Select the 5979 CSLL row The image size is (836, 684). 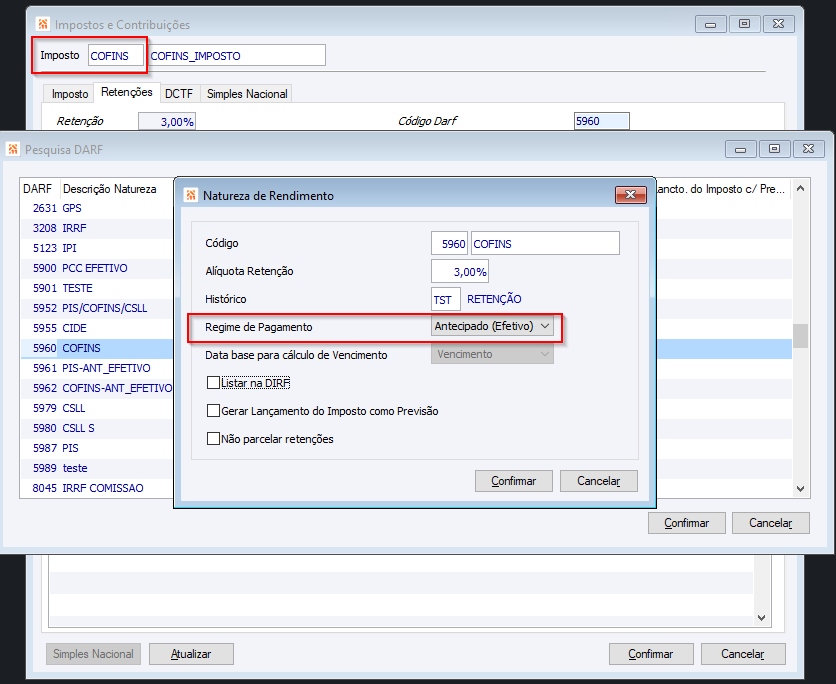[97, 408]
